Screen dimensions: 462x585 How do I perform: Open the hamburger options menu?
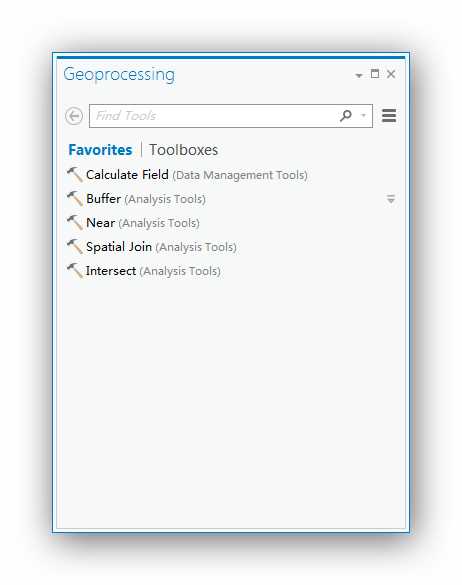click(389, 116)
